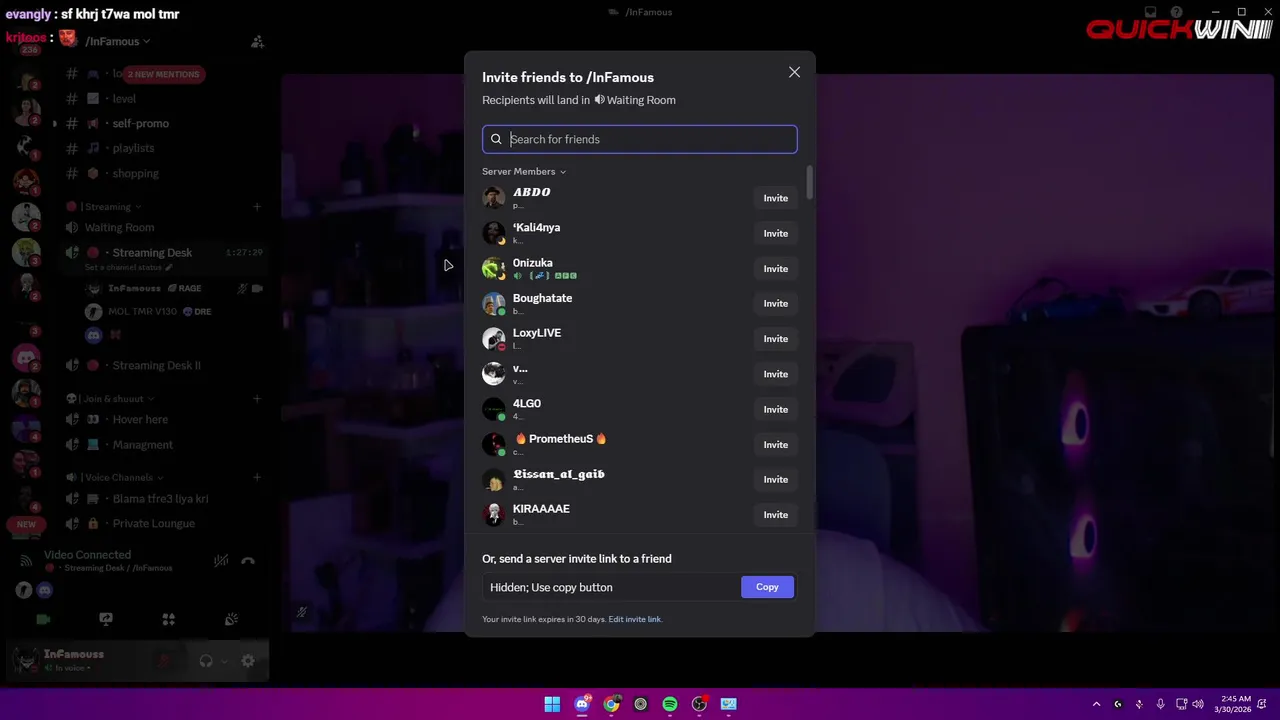Toggle noise suppression icon
Viewport: 1280px width, 720px height.
[x=222, y=561]
